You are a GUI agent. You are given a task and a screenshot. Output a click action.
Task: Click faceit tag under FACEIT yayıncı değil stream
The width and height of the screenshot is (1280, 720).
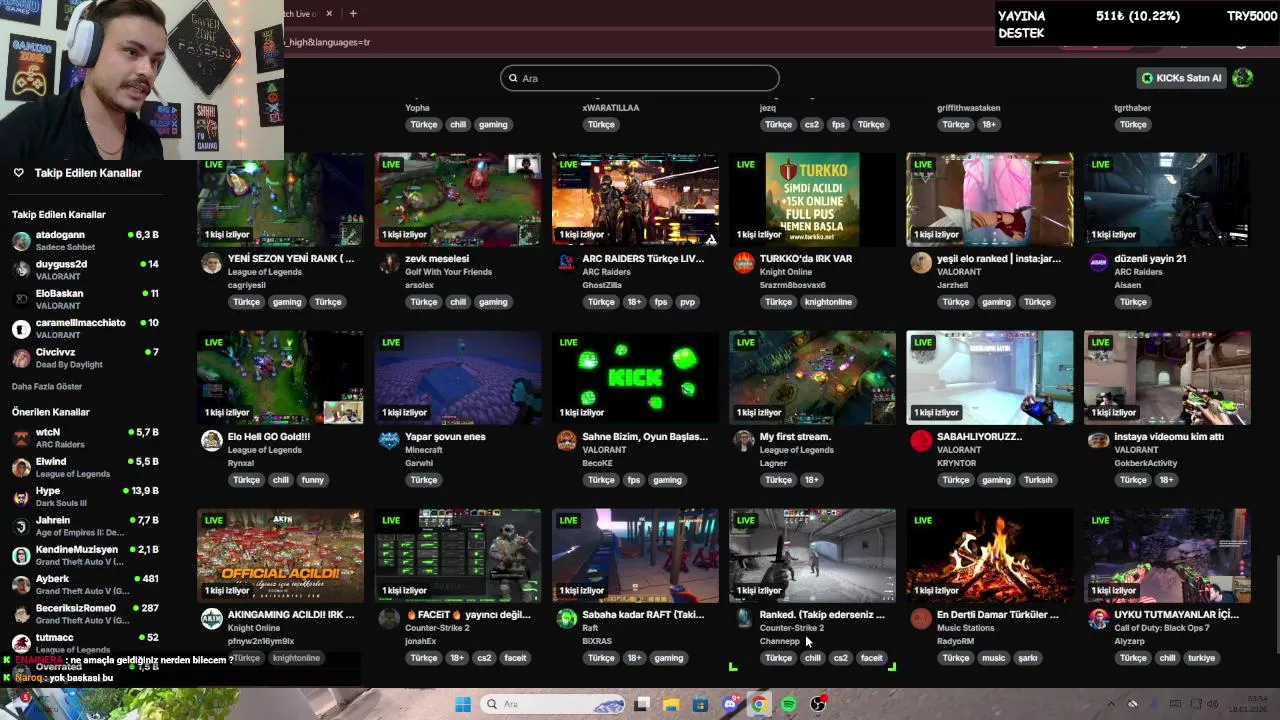515,658
